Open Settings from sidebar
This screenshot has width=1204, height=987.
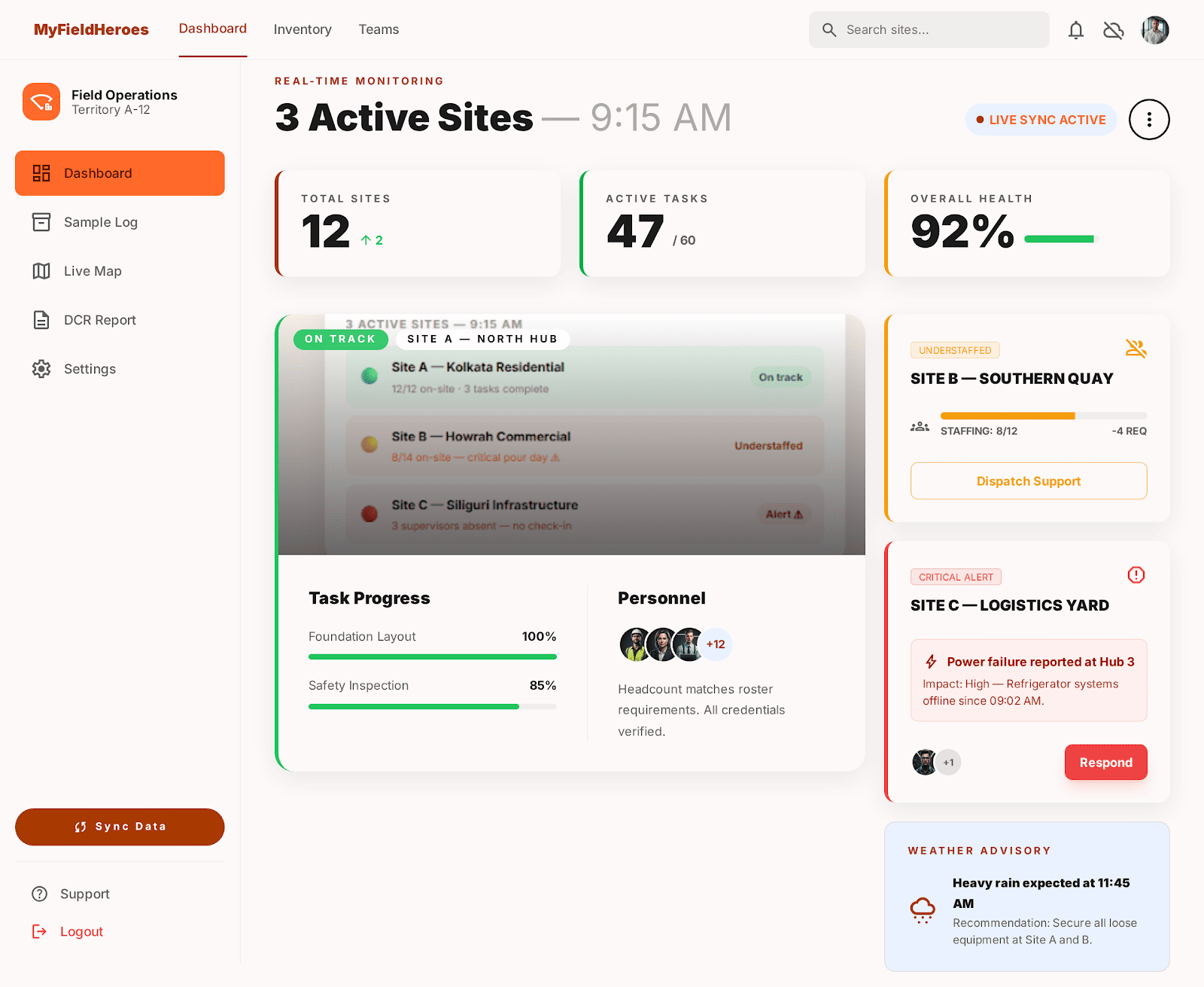click(x=120, y=369)
